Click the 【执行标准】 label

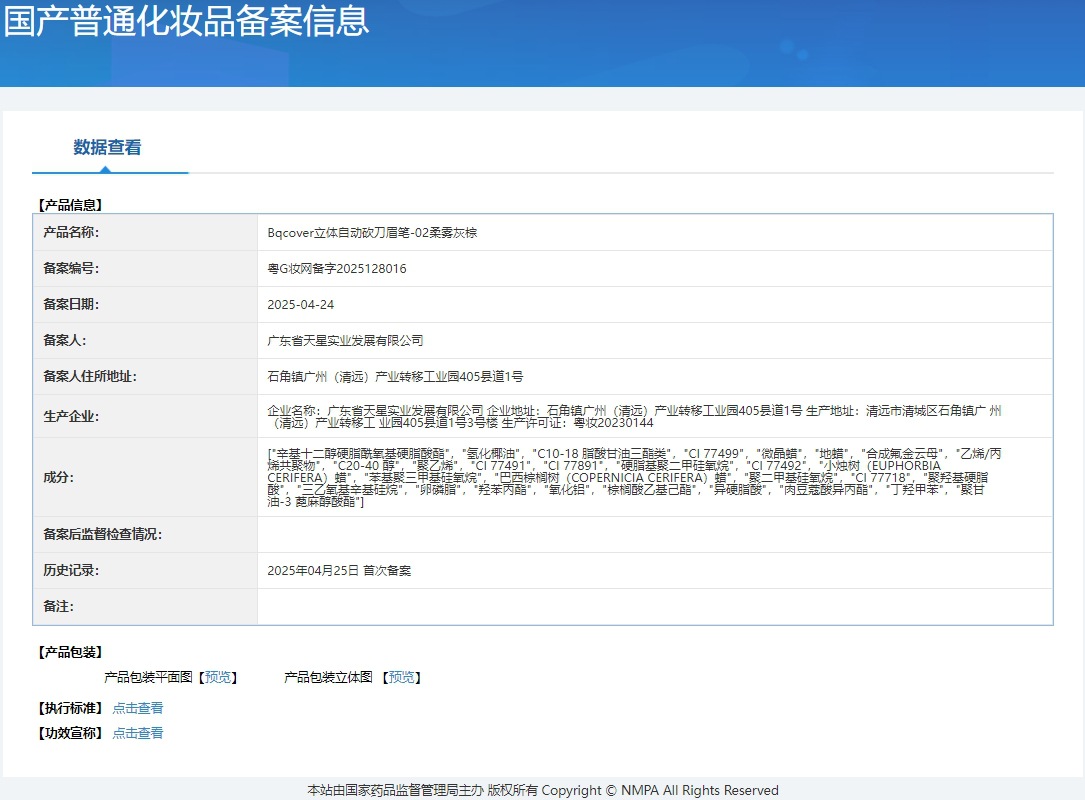(71, 708)
